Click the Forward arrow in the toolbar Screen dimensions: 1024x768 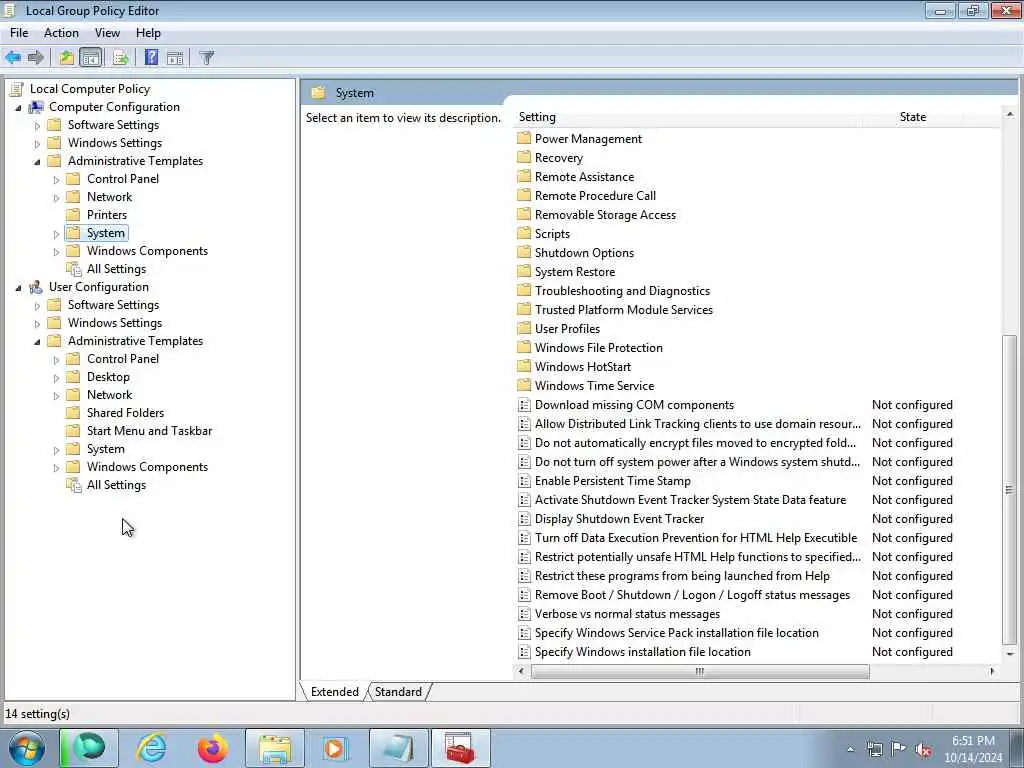[x=36, y=57]
